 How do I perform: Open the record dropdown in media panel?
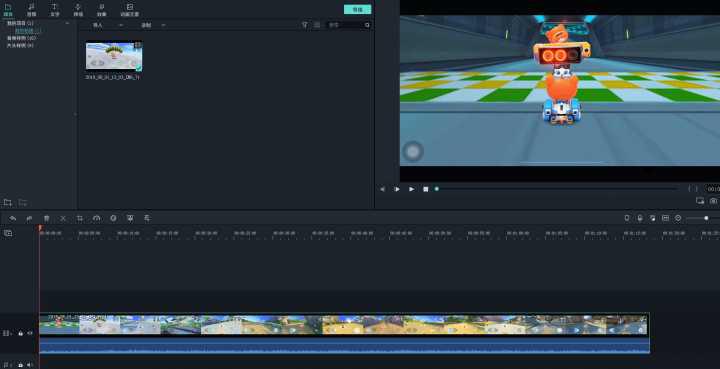(153, 25)
